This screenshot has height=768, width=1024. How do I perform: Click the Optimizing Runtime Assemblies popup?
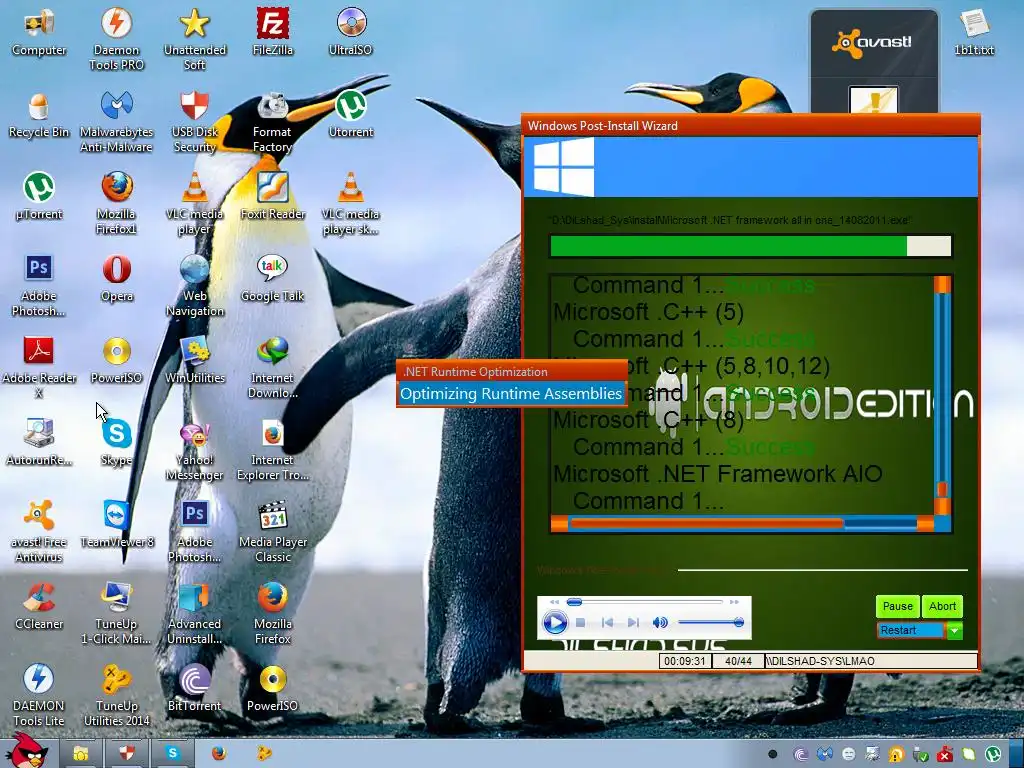[511, 394]
